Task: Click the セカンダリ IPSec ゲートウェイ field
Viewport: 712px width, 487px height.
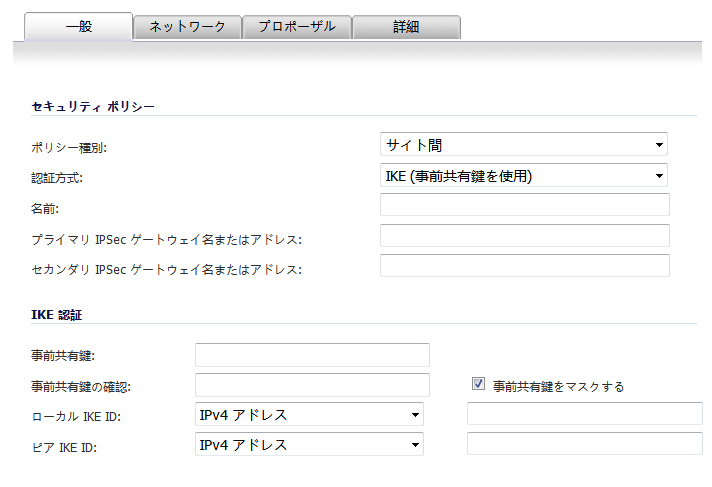Action: tap(524, 265)
